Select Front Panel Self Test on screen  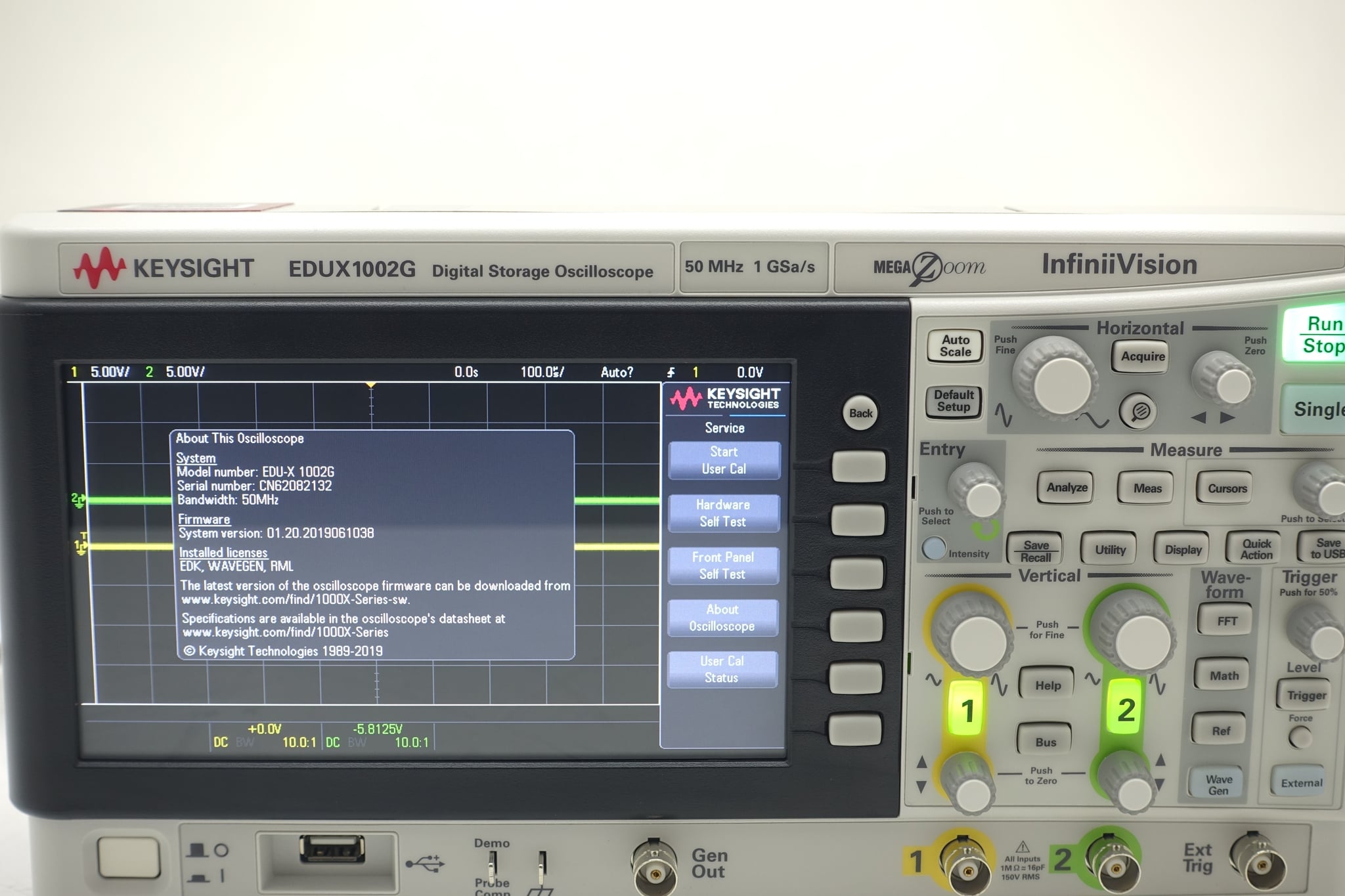point(722,566)
